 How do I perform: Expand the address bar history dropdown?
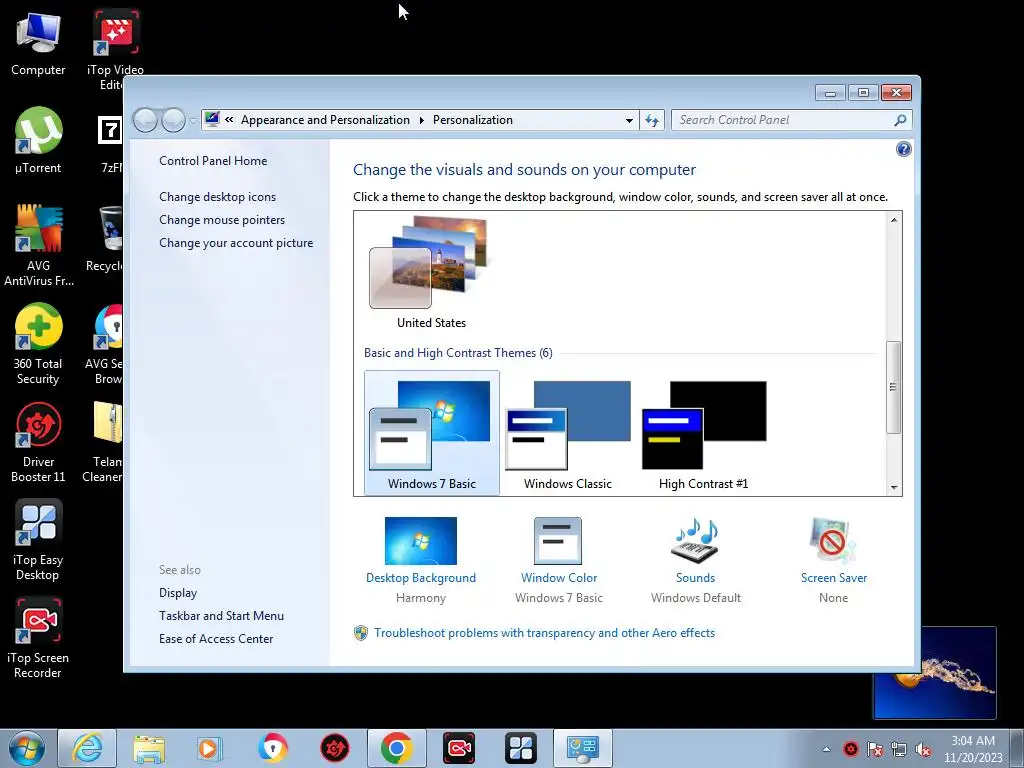(x=629, y=120)
